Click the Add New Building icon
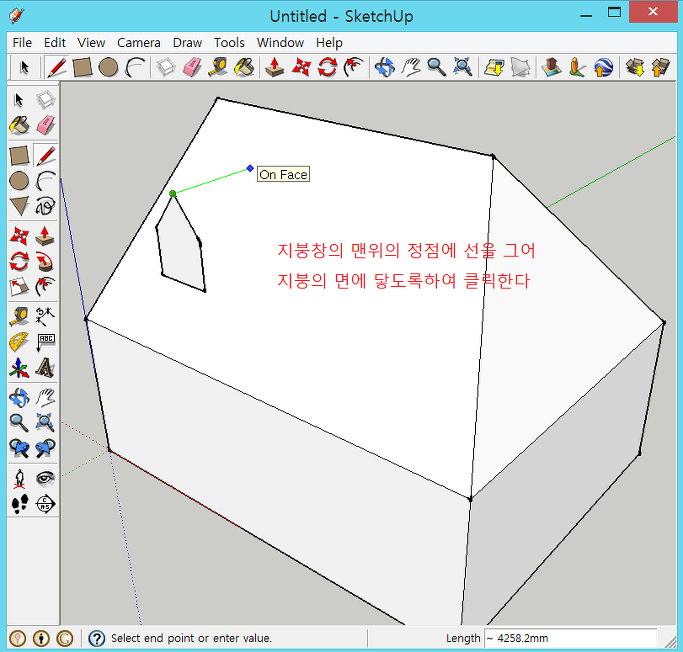This screenshot has width=683, height=652. [551, 68]
